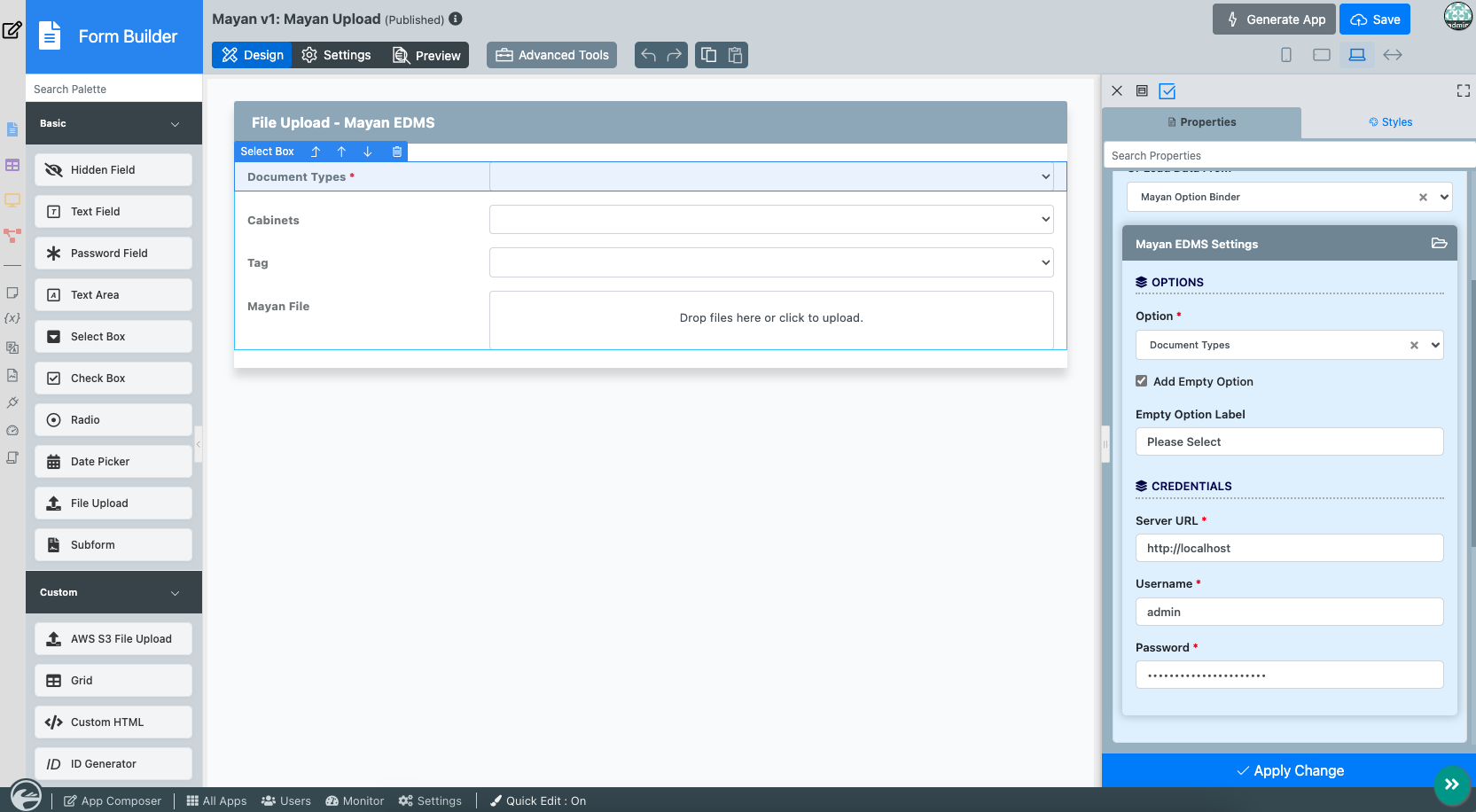
Task: Open the Cabinets dropdown
Action: (771, 220)
